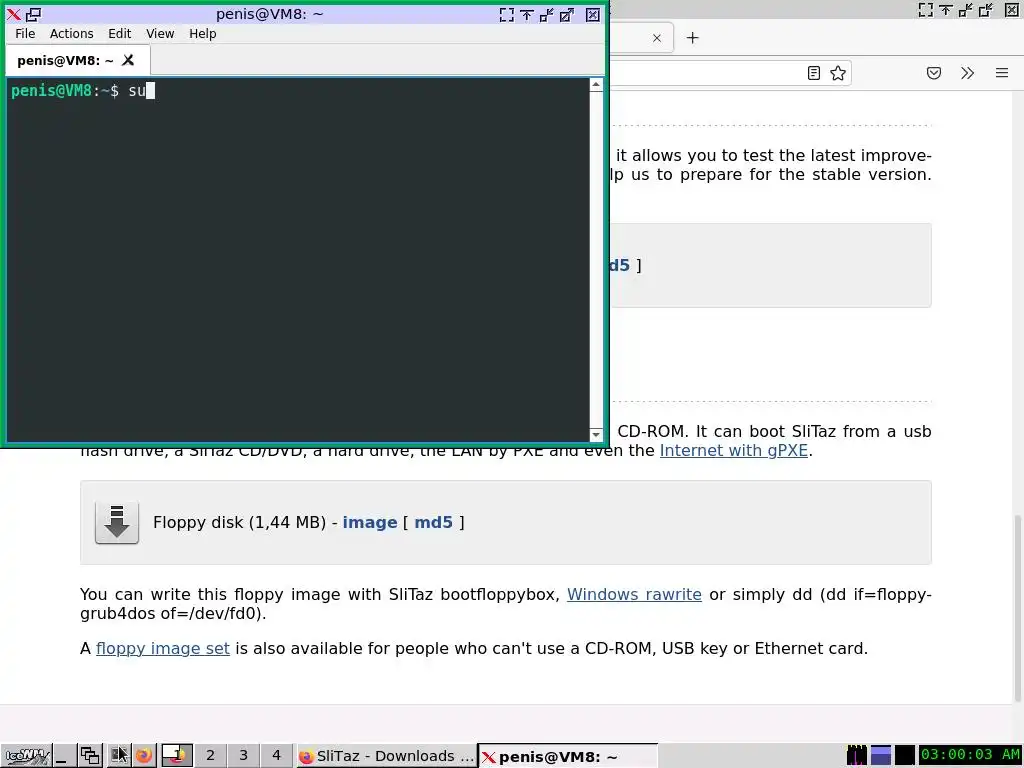Download the Floppy disk image link
The height and width of the screenshot is (768, 1024).
tap(370, 522)
